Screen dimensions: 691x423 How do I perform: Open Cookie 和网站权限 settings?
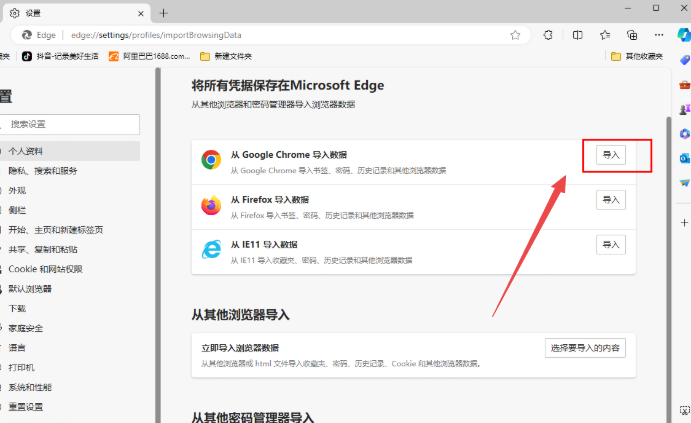pos(45,269)
